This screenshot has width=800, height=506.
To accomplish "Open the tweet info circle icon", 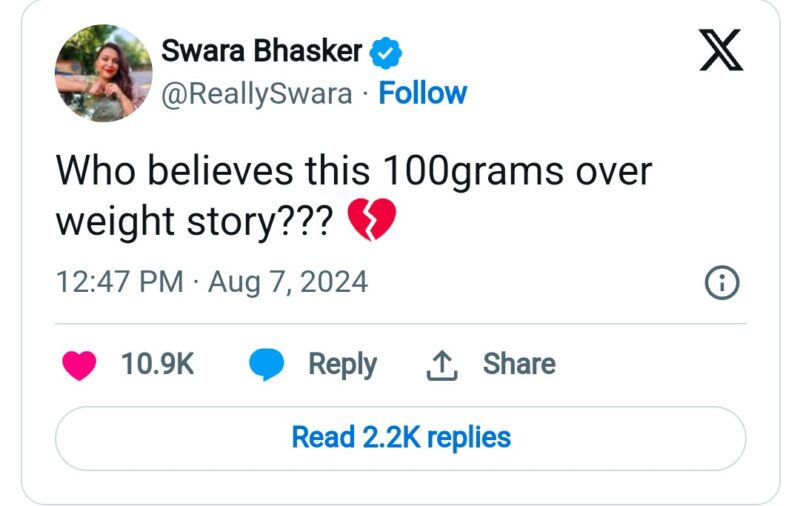I will 721,282.
